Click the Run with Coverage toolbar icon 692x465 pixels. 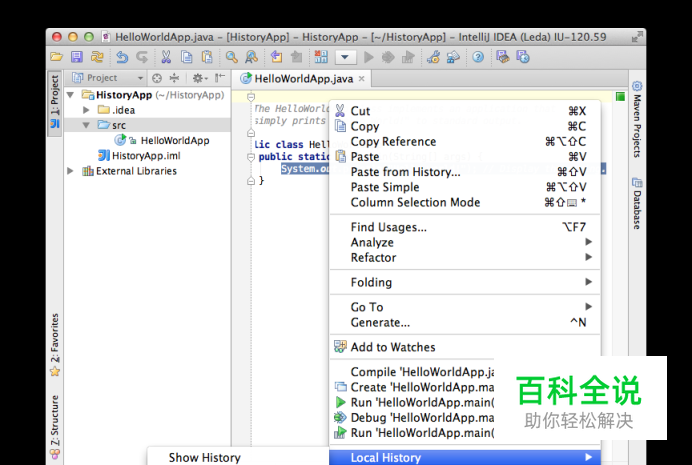click(408, 57)
